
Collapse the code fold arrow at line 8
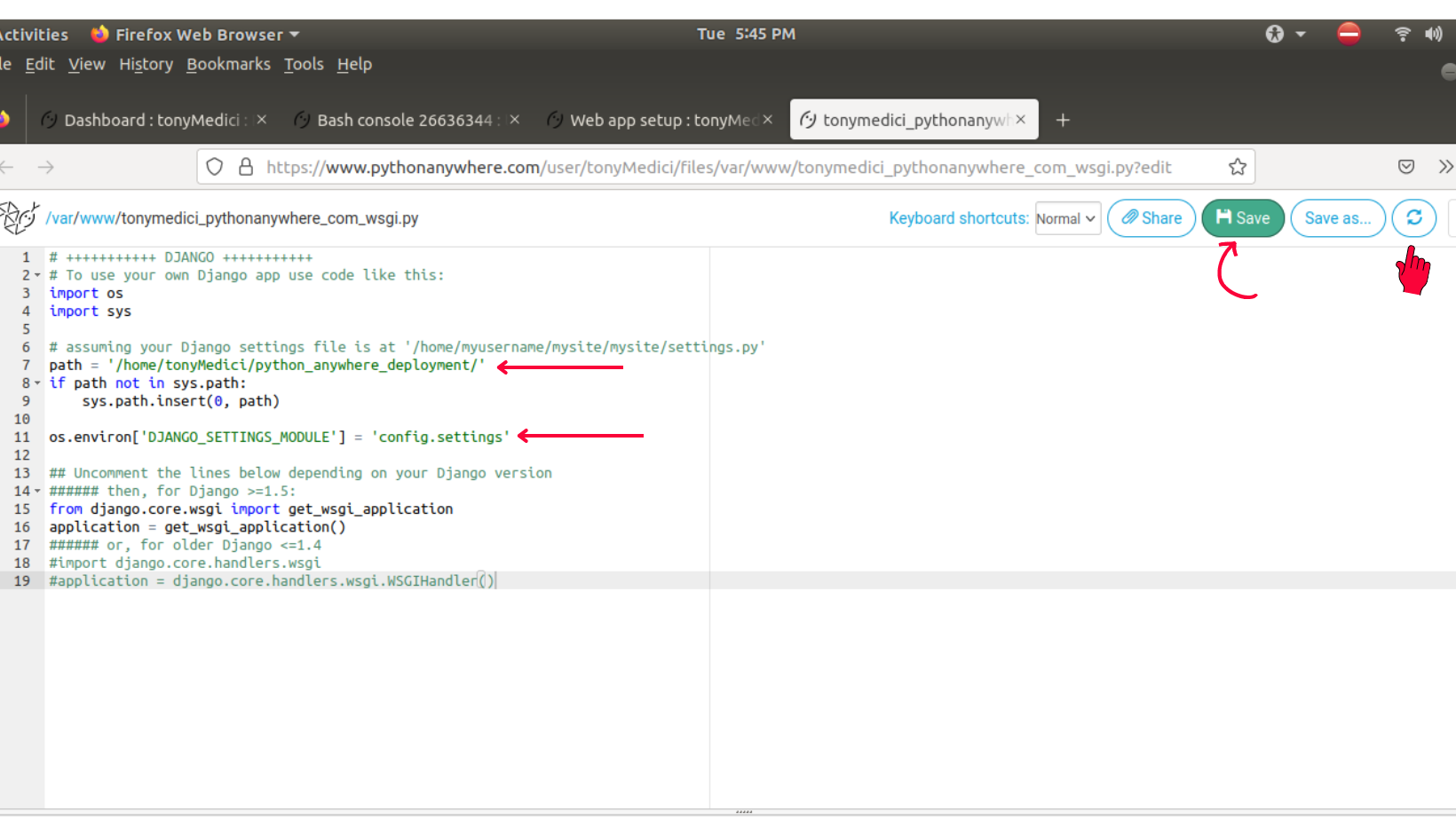37,383
